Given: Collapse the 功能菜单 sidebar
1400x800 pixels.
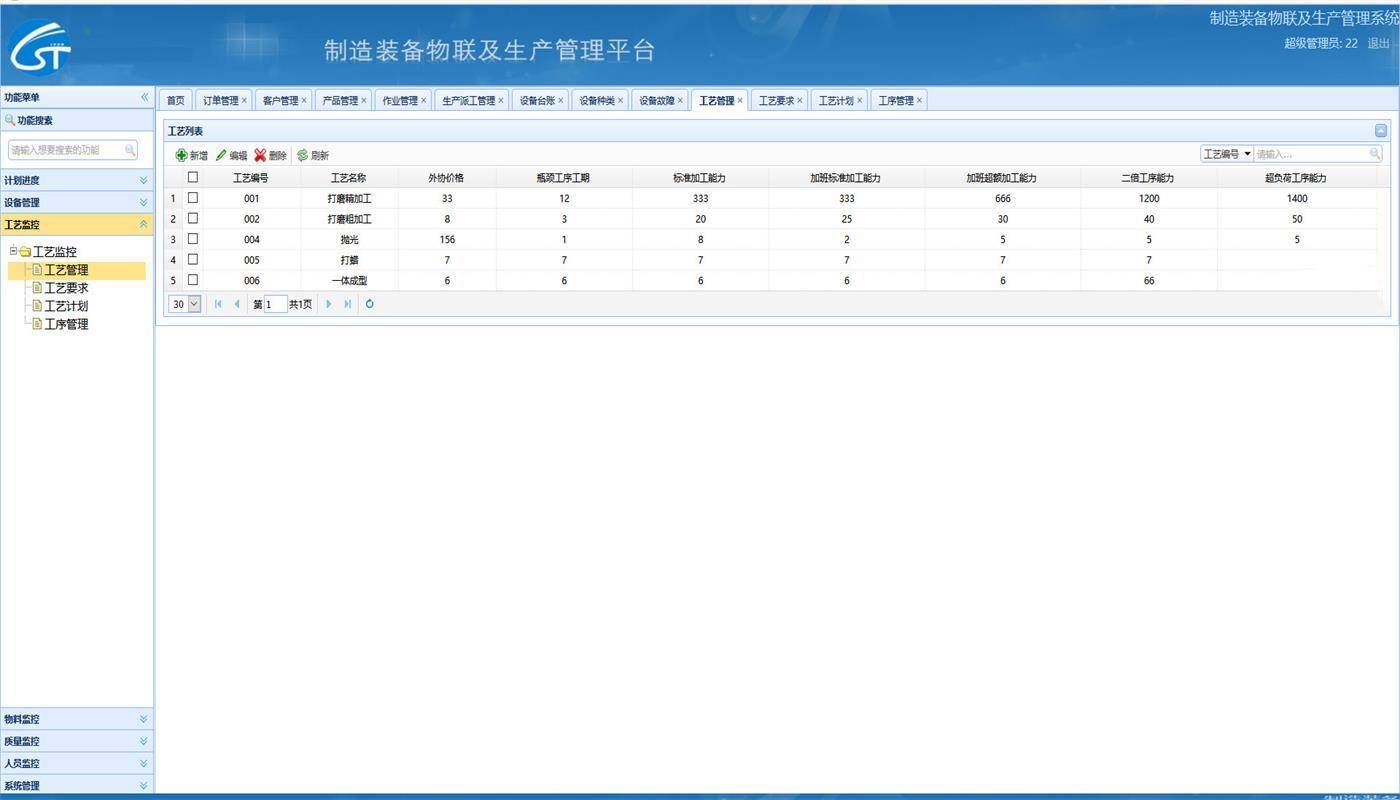Looking at the screenshot, I should pyautogui.click(x=144, y=97).
